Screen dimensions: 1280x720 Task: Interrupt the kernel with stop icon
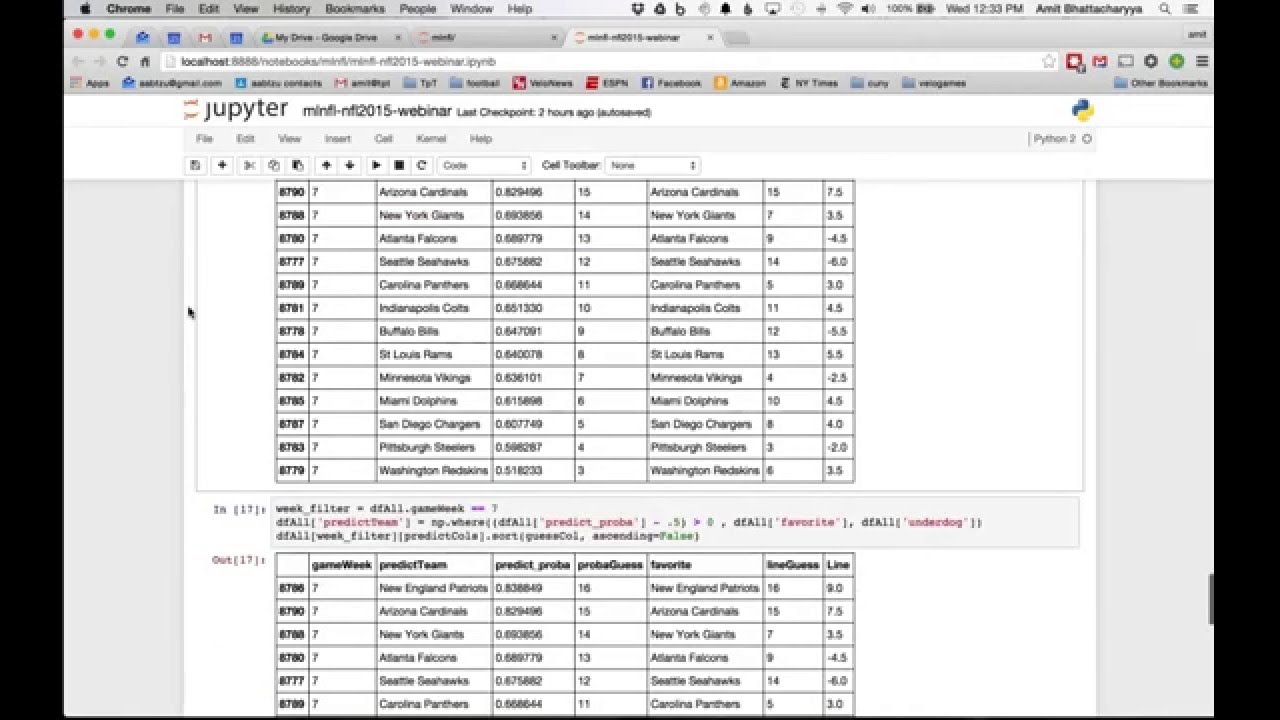(x=399, y=165)
